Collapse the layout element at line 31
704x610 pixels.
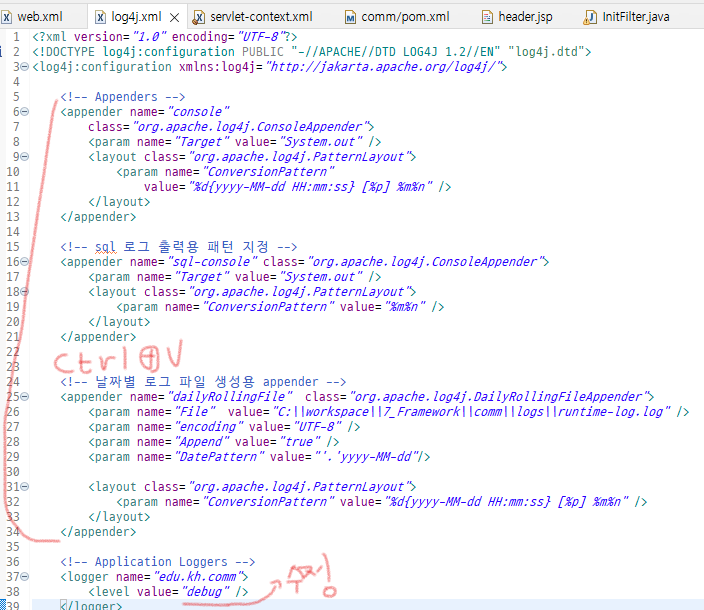coord(25,487)
